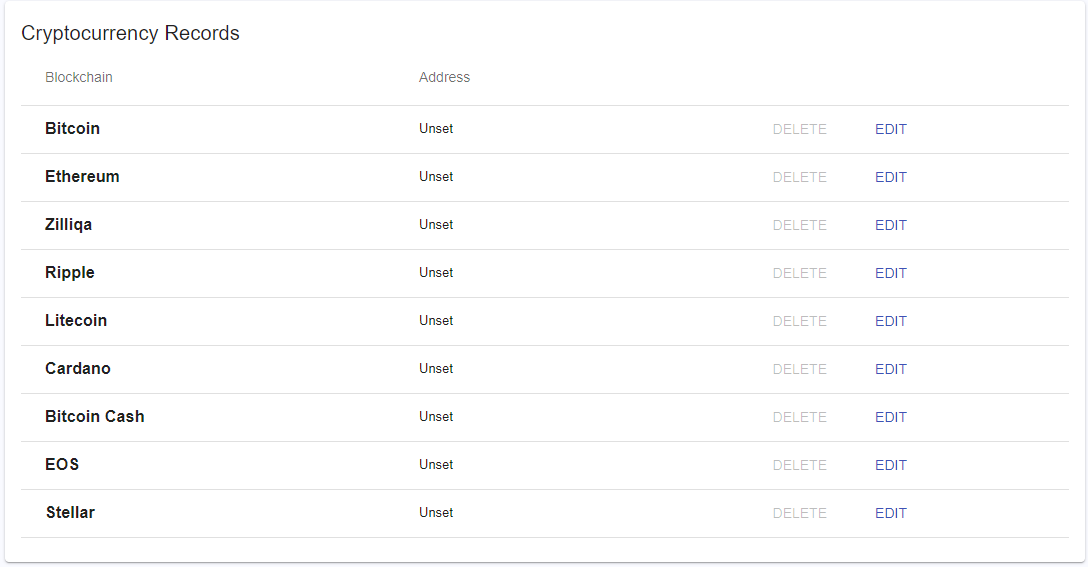
Task: Edit the Cardano record
Action: point(890,369)
